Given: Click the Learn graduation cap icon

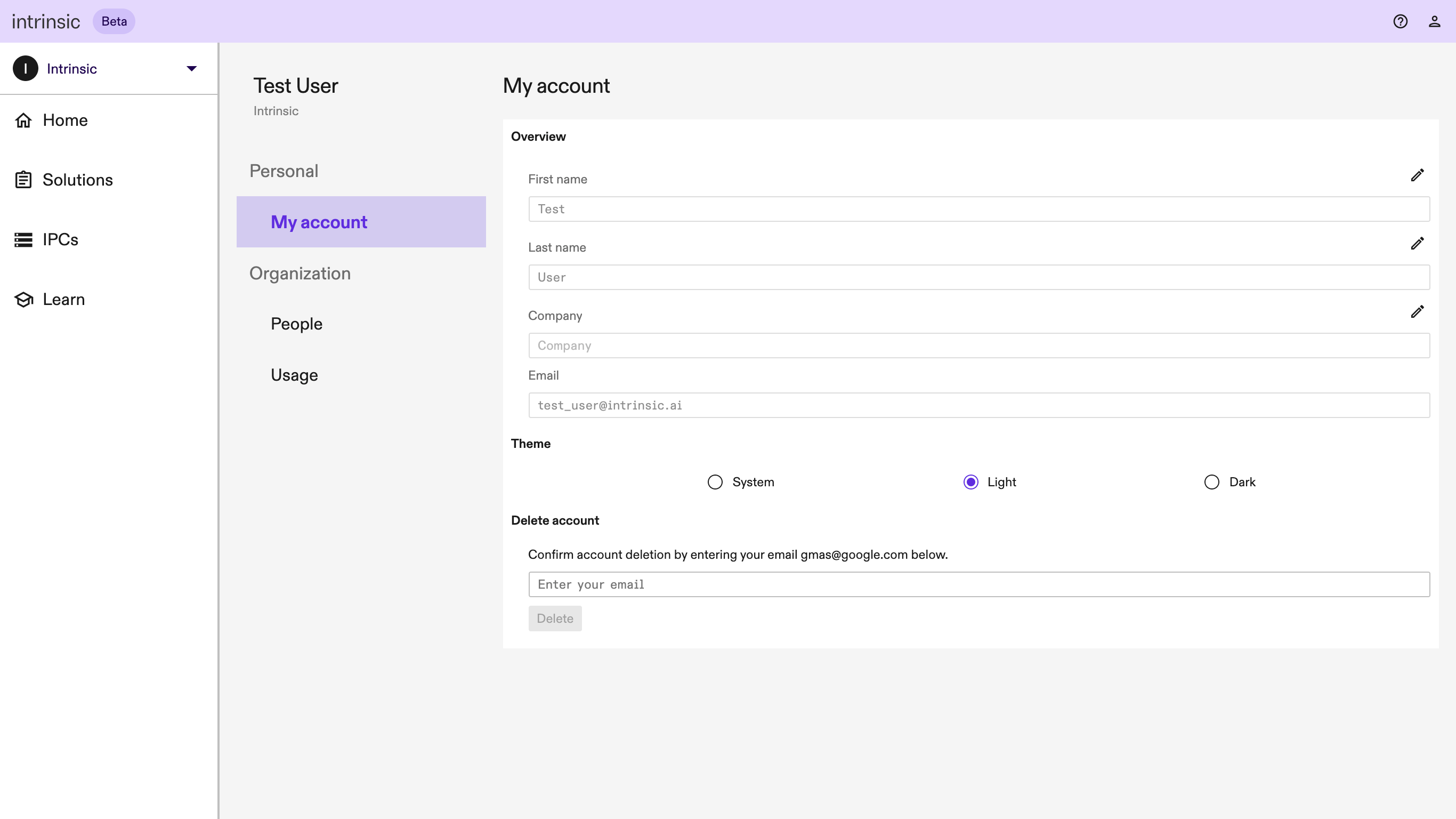Looking at the screenshot, I should (x=23, y=300).
